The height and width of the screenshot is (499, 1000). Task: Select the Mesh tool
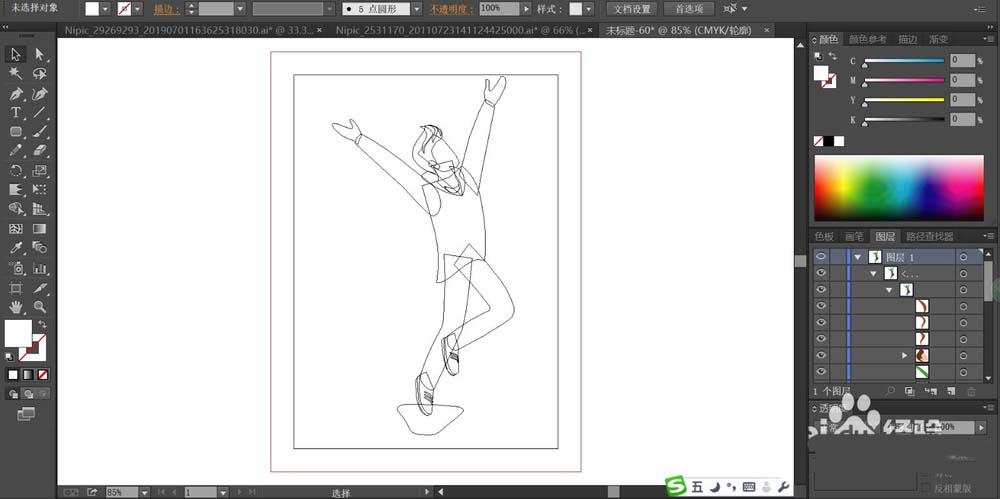tap(16, 229)
